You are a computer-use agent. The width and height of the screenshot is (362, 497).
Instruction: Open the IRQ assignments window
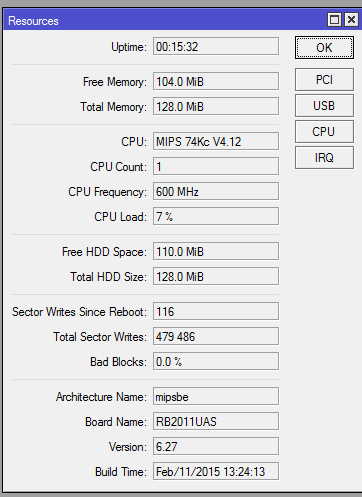click(324, 158)
